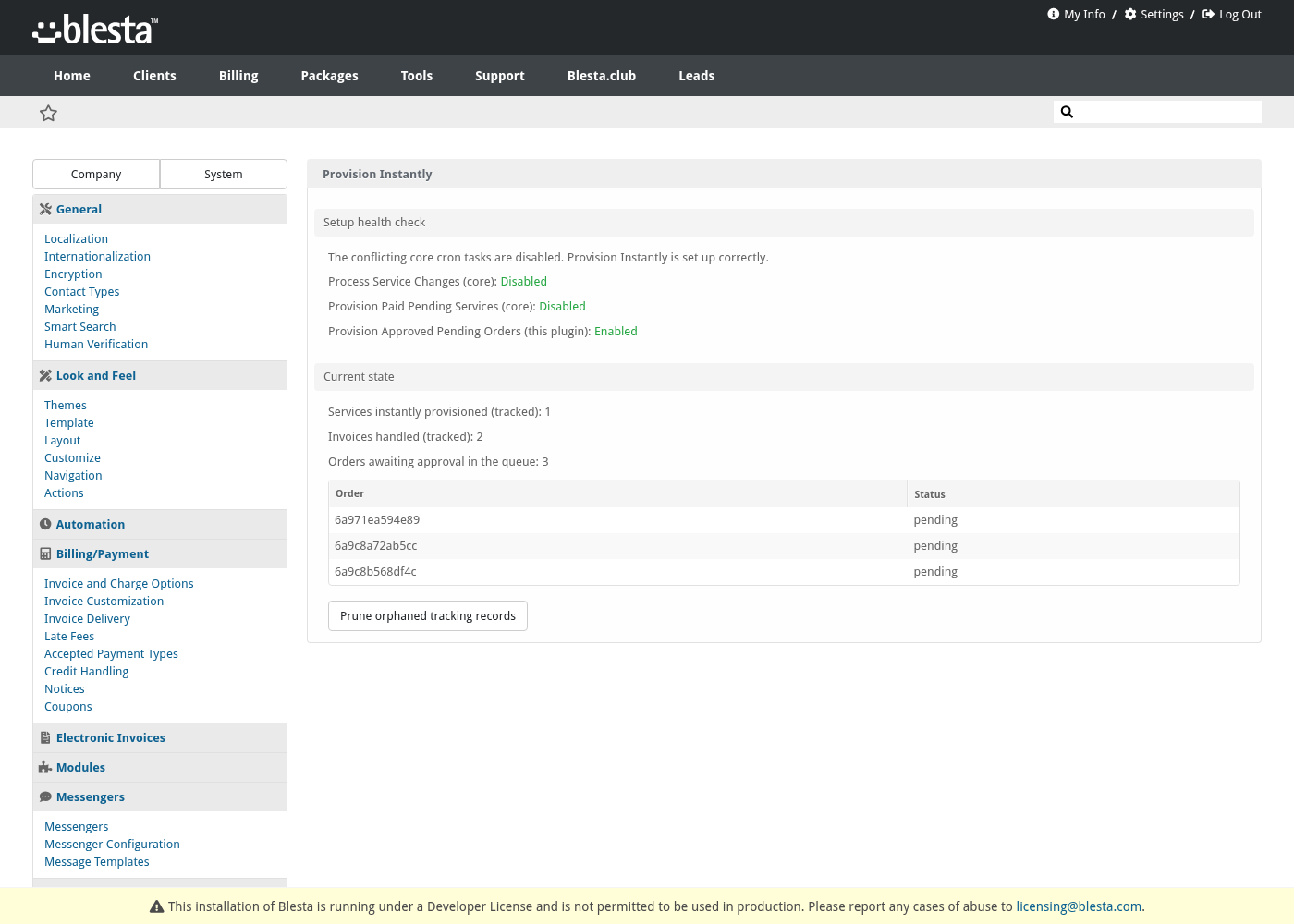Open Message Templates settings
The height and width of the screenshot is (924, 1294).
coord(96,861)
